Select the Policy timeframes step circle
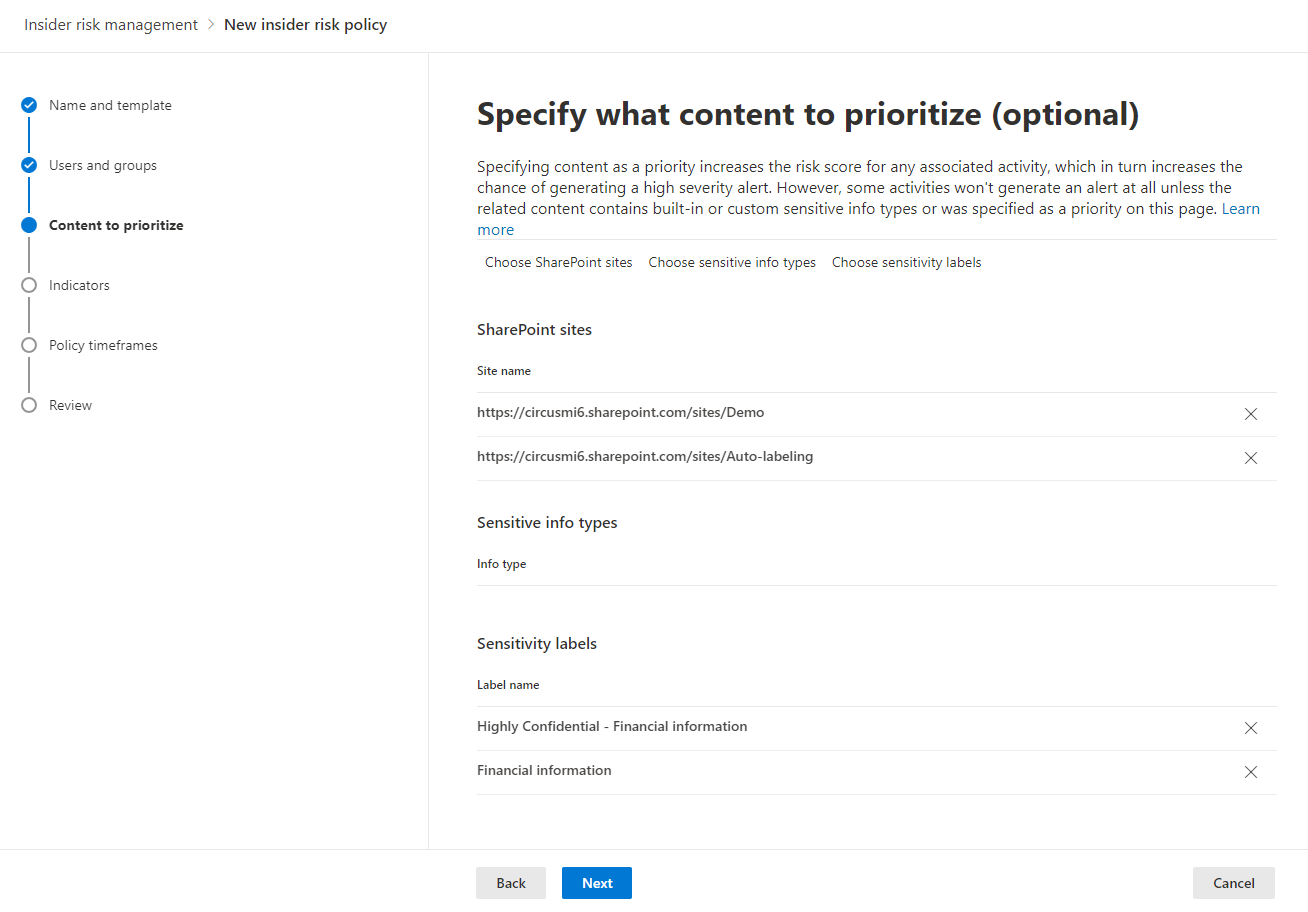 tap(28, 344)
